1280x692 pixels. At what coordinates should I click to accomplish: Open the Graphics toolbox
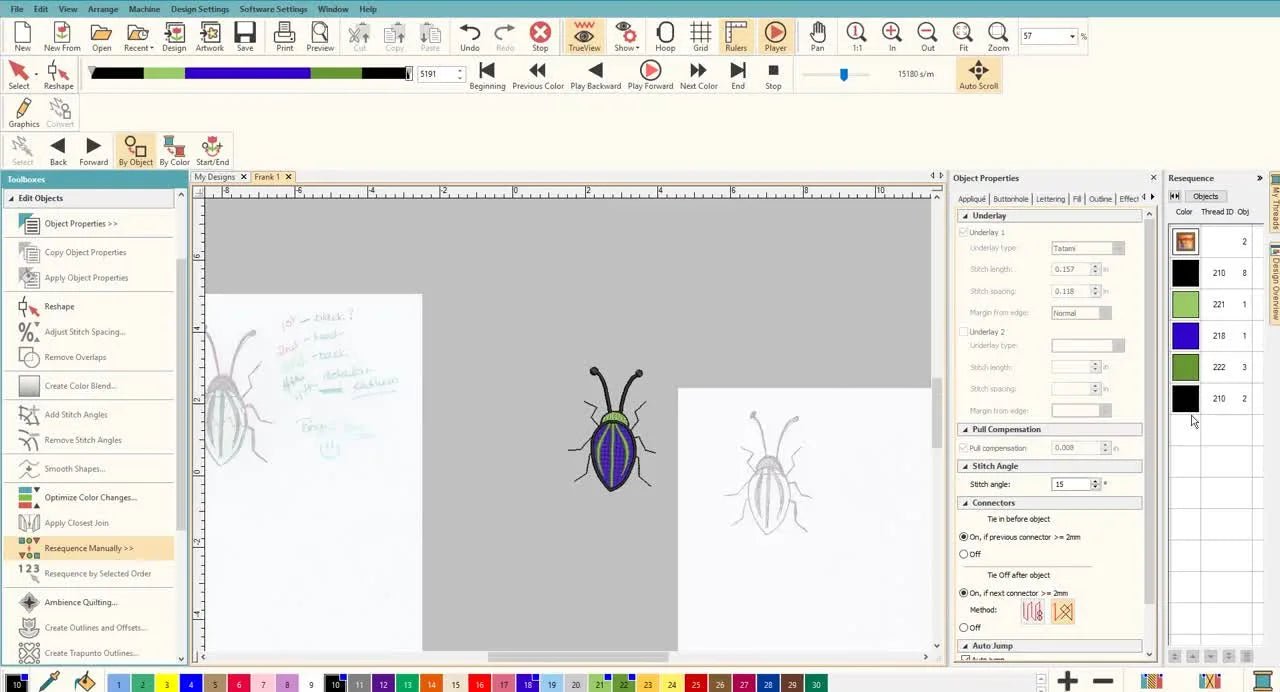click(24, 114)
